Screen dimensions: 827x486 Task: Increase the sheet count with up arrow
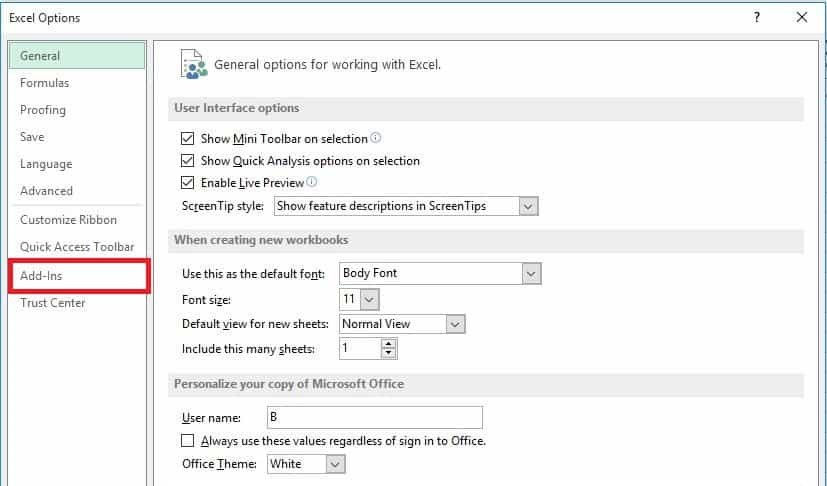(389, 344)
